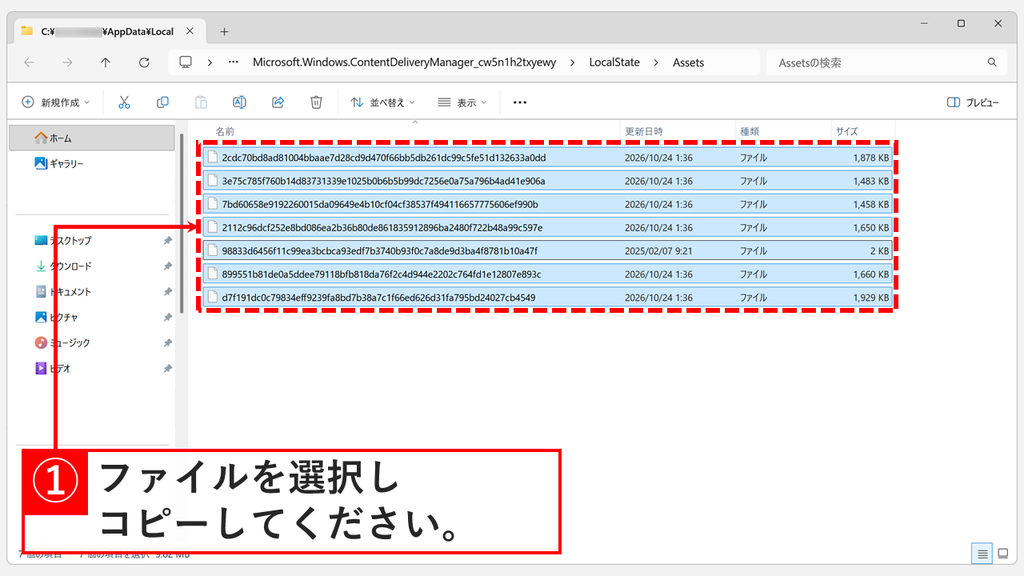Expand chevron after LocalState breadcrumb

[656, 62]
